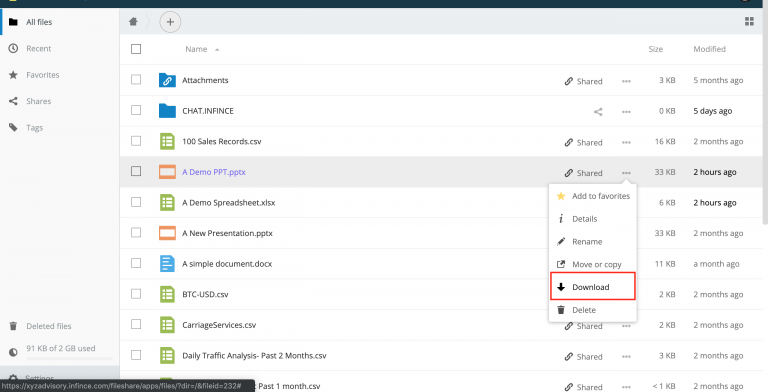Click Shared link for A Demo PPT.pptx
This screenshot has width=768, height=392.
click(x=583, y=173)
